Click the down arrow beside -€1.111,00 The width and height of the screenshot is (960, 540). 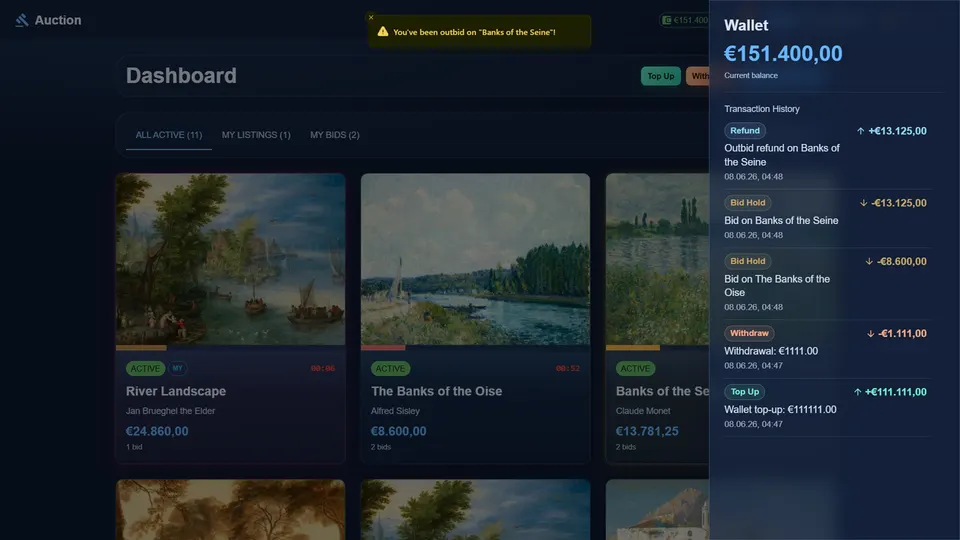[870, 334]
